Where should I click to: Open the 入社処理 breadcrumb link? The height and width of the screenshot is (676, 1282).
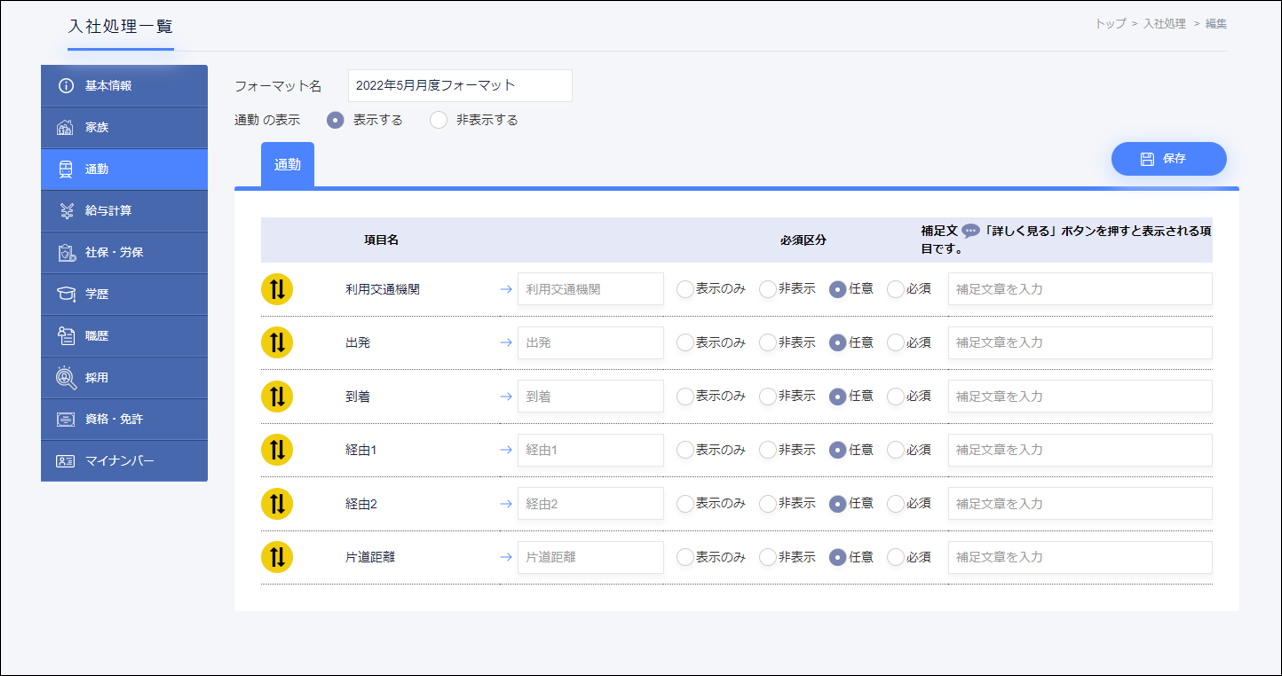point(1164,24)
